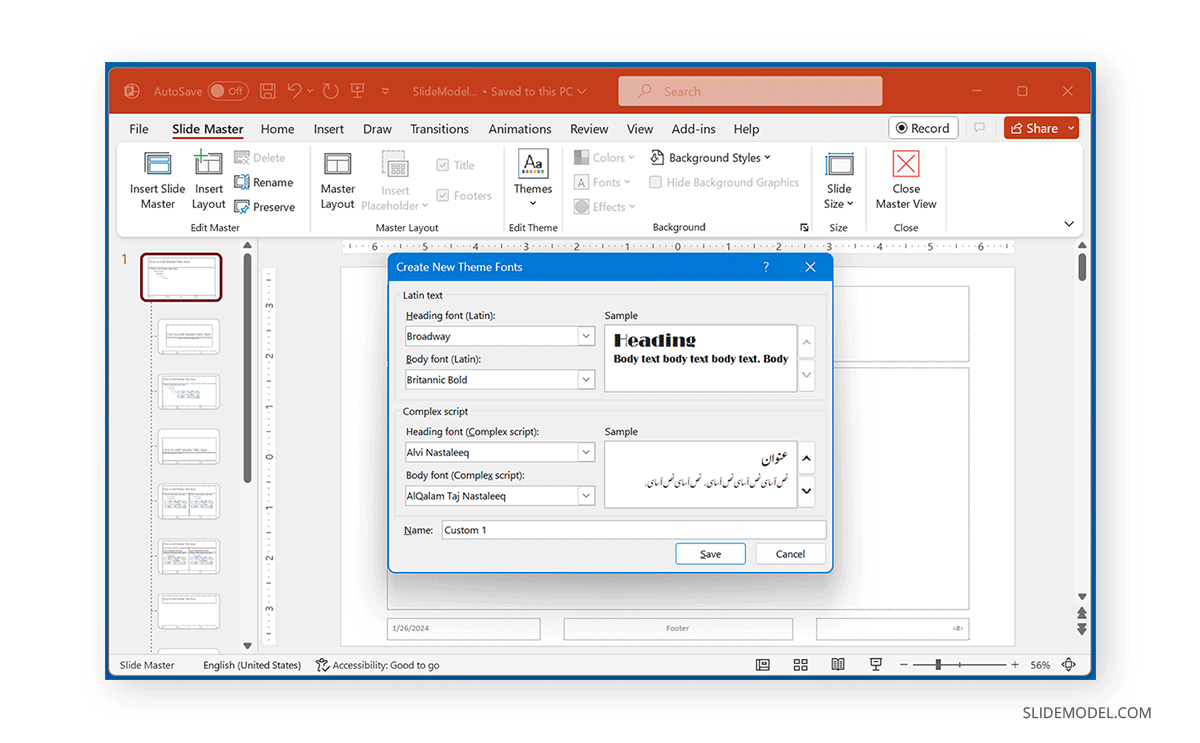The width and height of the screenshot is (1200, 743).
Task: Open the Heading font (Latin) dropdown
Action: 588,336
